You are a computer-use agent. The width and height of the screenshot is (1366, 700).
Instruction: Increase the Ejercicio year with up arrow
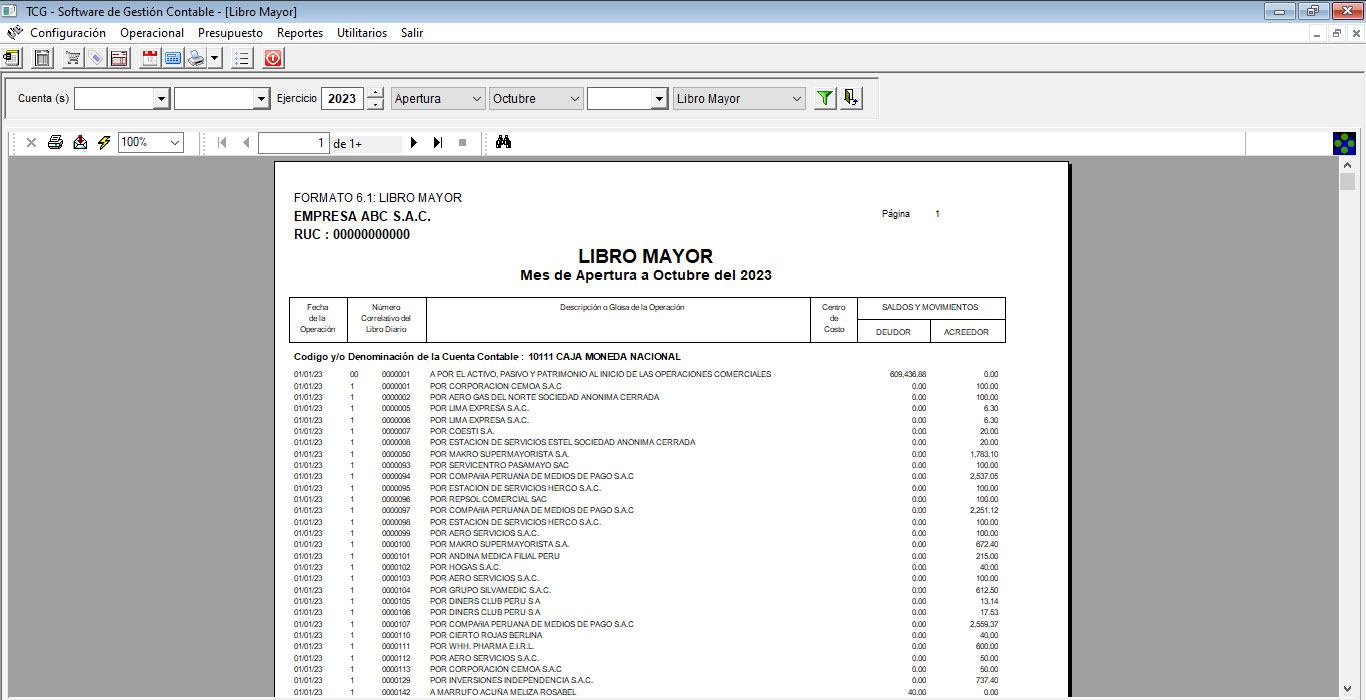point(375,93)
